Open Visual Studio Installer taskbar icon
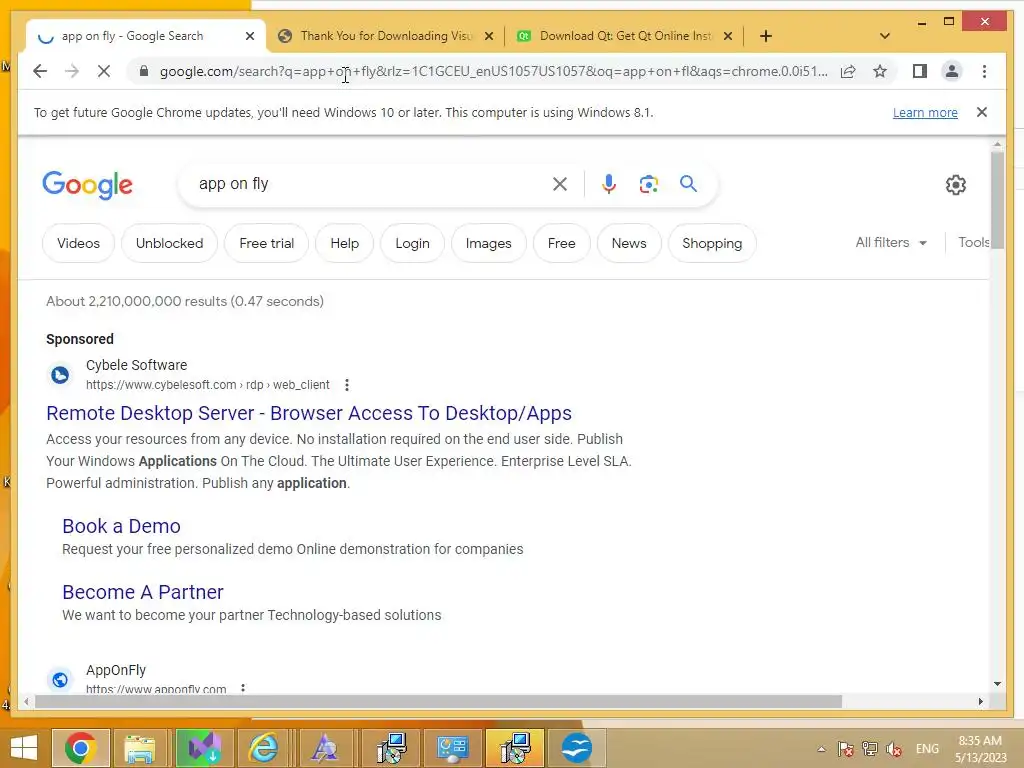1024x768 pixels. [x=203, y=748]
